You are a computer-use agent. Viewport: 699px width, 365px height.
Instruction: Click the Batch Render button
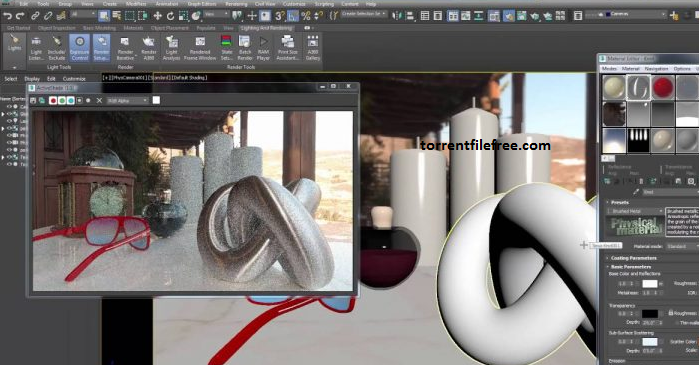(245, 48)
